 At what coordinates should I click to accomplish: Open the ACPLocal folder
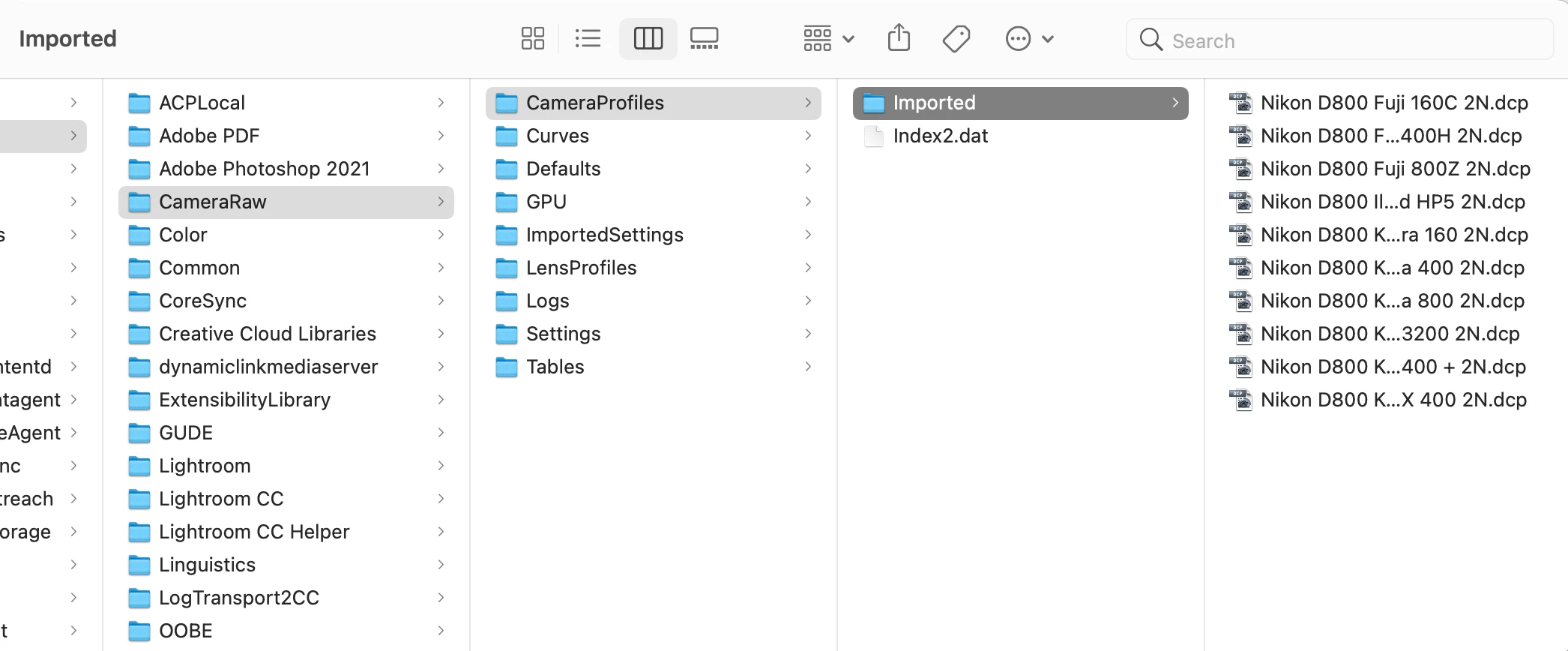pos(286,103)
